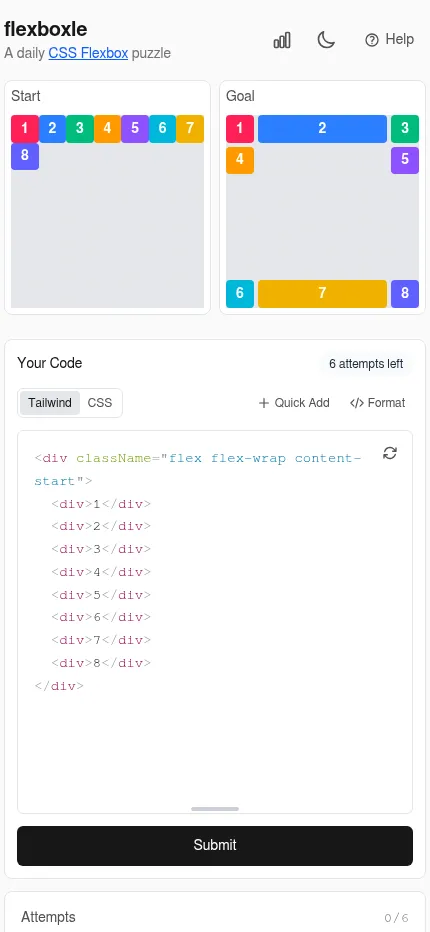This screenshot has height=932, width=430.
Task: Click the green box 3 in Goal
Action: point(405,128)
